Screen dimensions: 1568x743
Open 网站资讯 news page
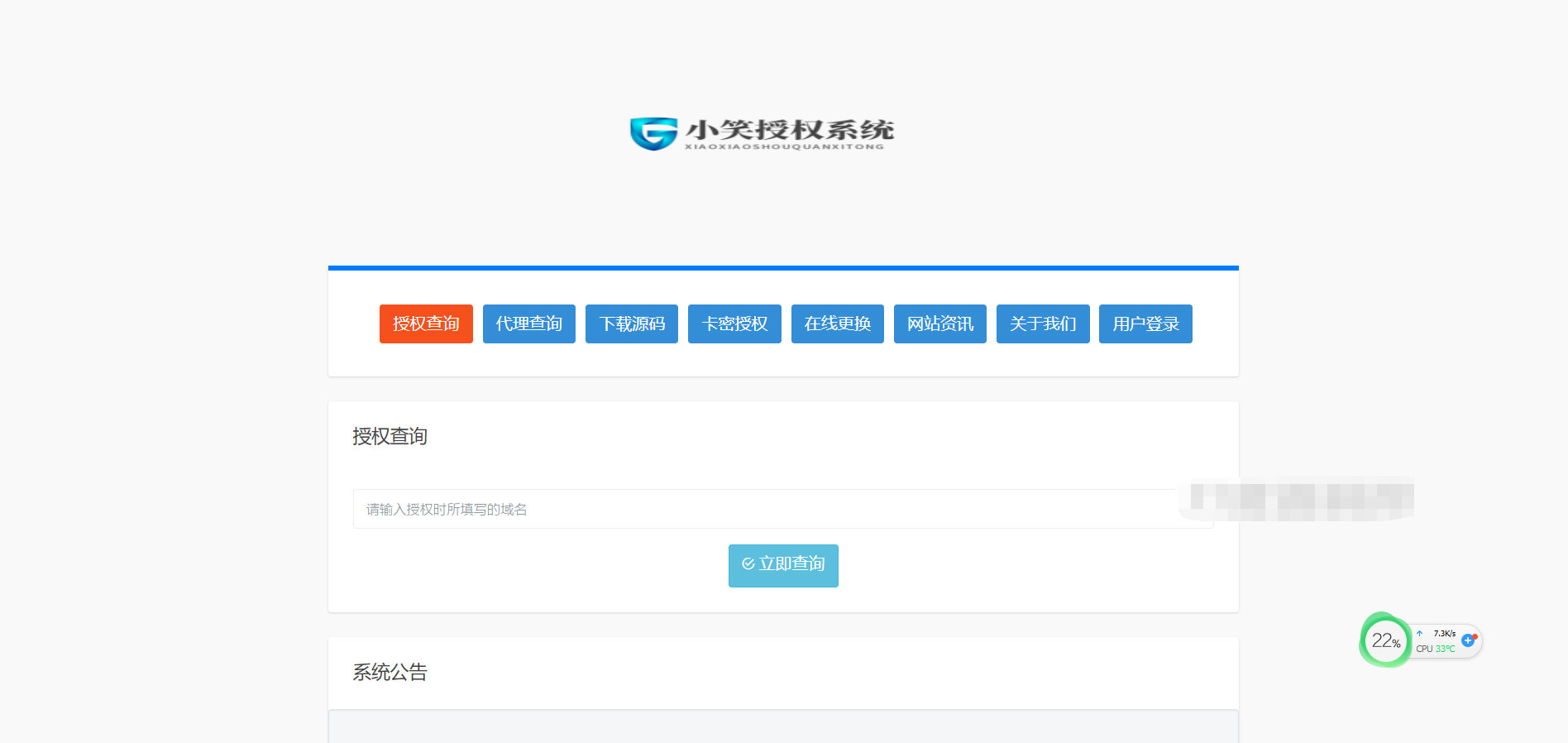pyautogui.click(x=939, y=324)
